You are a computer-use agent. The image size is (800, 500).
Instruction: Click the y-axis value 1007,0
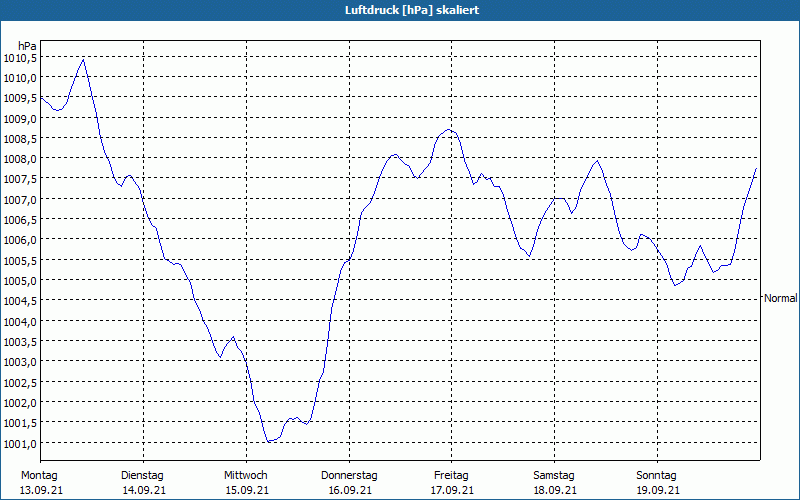pyautogui.click(x=20, y=199)
